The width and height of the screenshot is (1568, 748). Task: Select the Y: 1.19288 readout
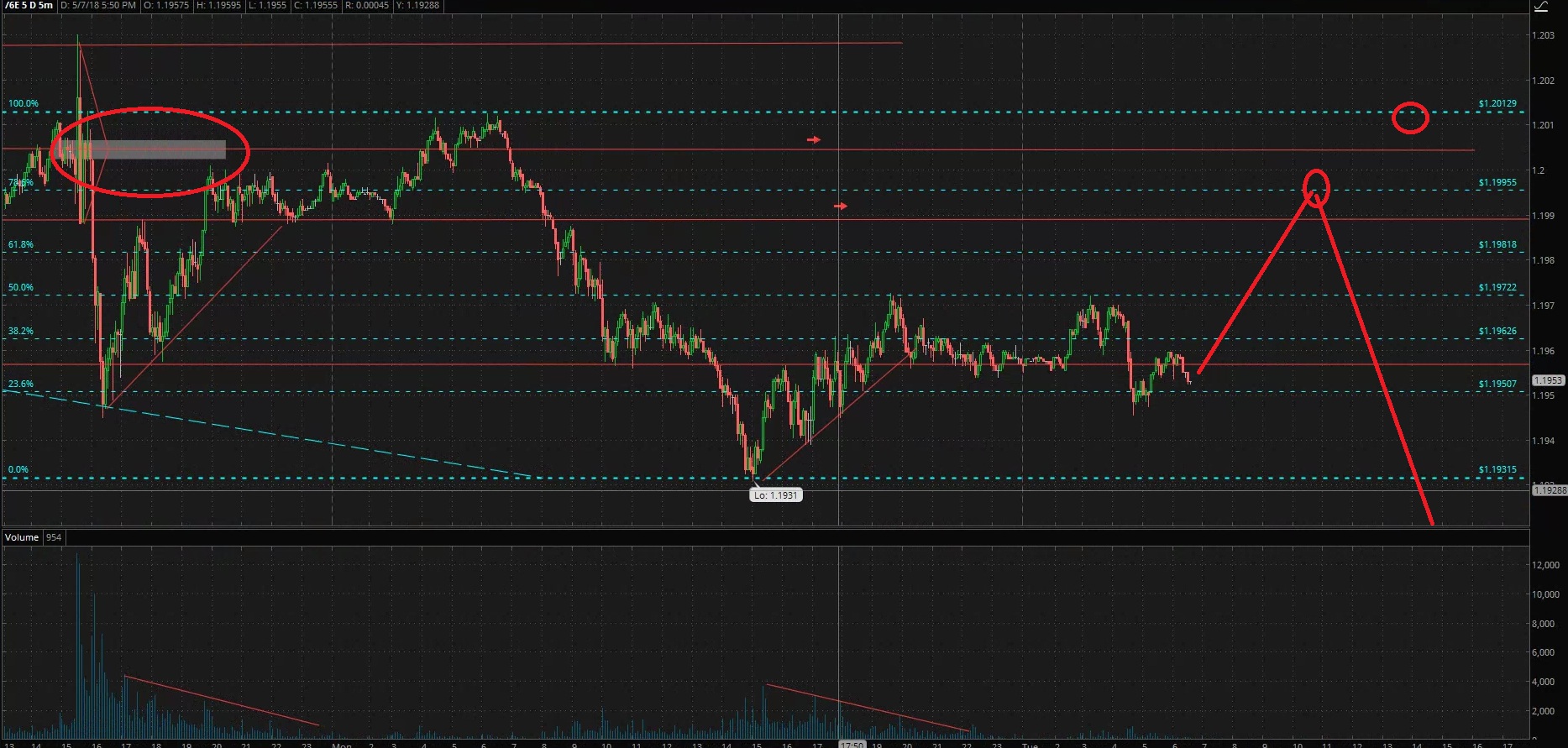pos(417,5)
